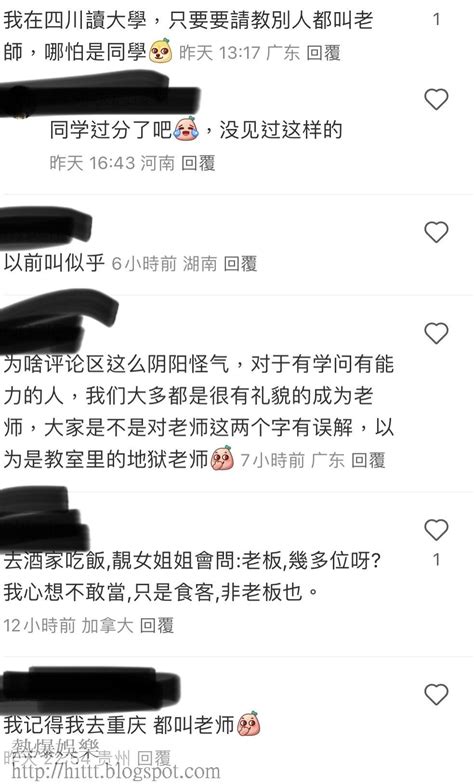Like the 为啥评论区这么阴阳怪气 comment
474x784 pixels.
(x=436, y=334)
